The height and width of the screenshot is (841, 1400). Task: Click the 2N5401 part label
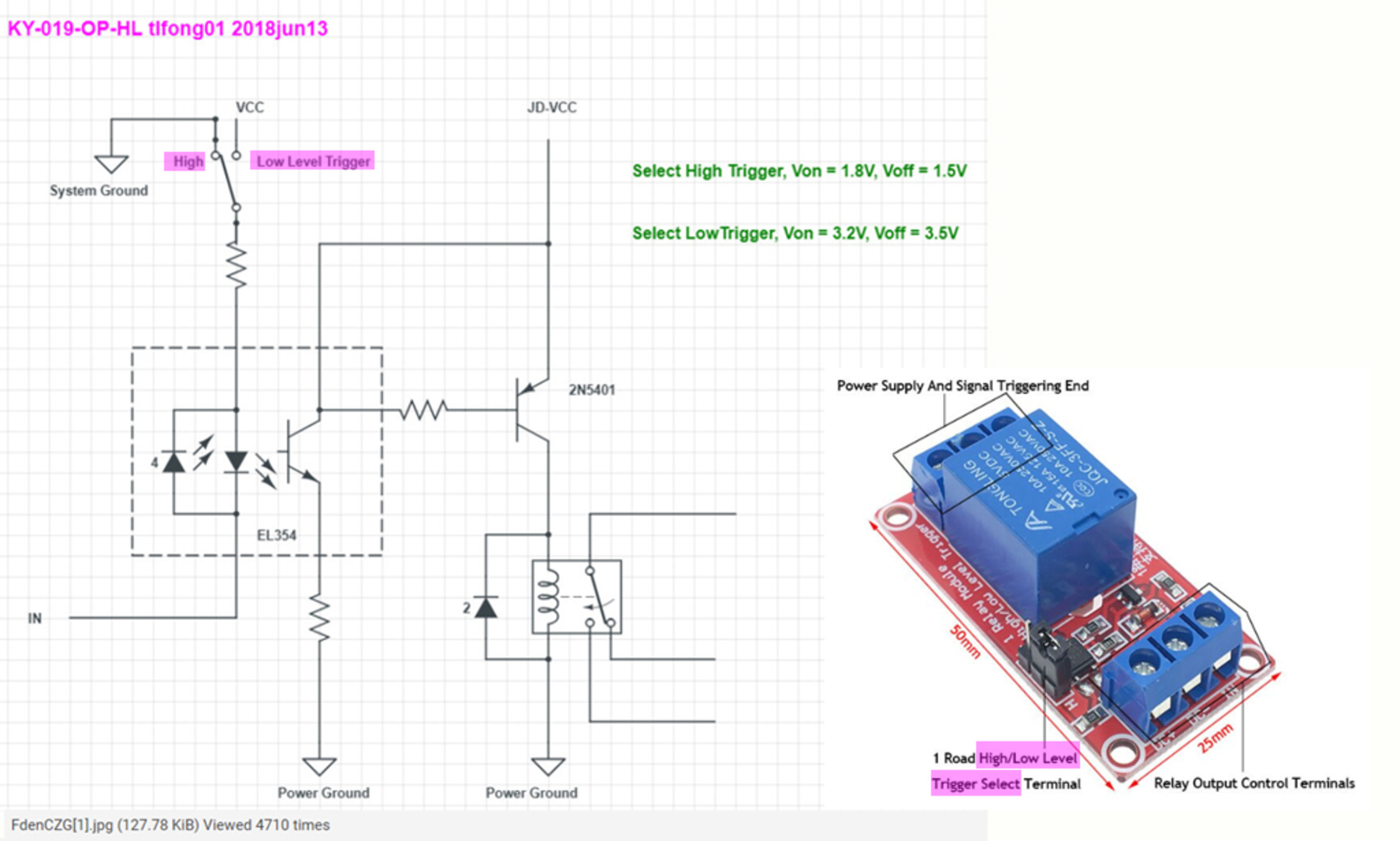point(592,390)
